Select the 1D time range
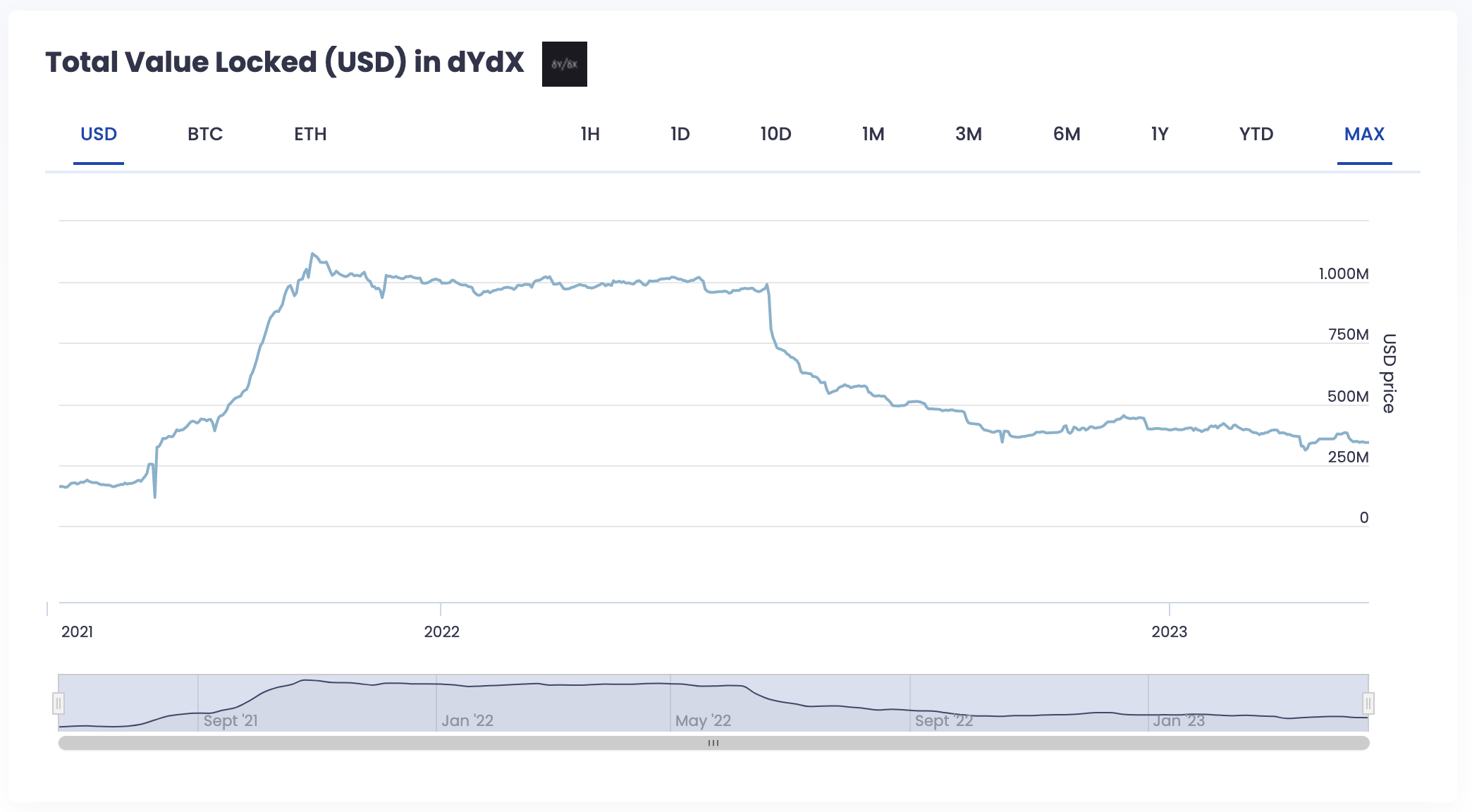Viewport: 1472px width, 812px height. (x=680, y=134)
